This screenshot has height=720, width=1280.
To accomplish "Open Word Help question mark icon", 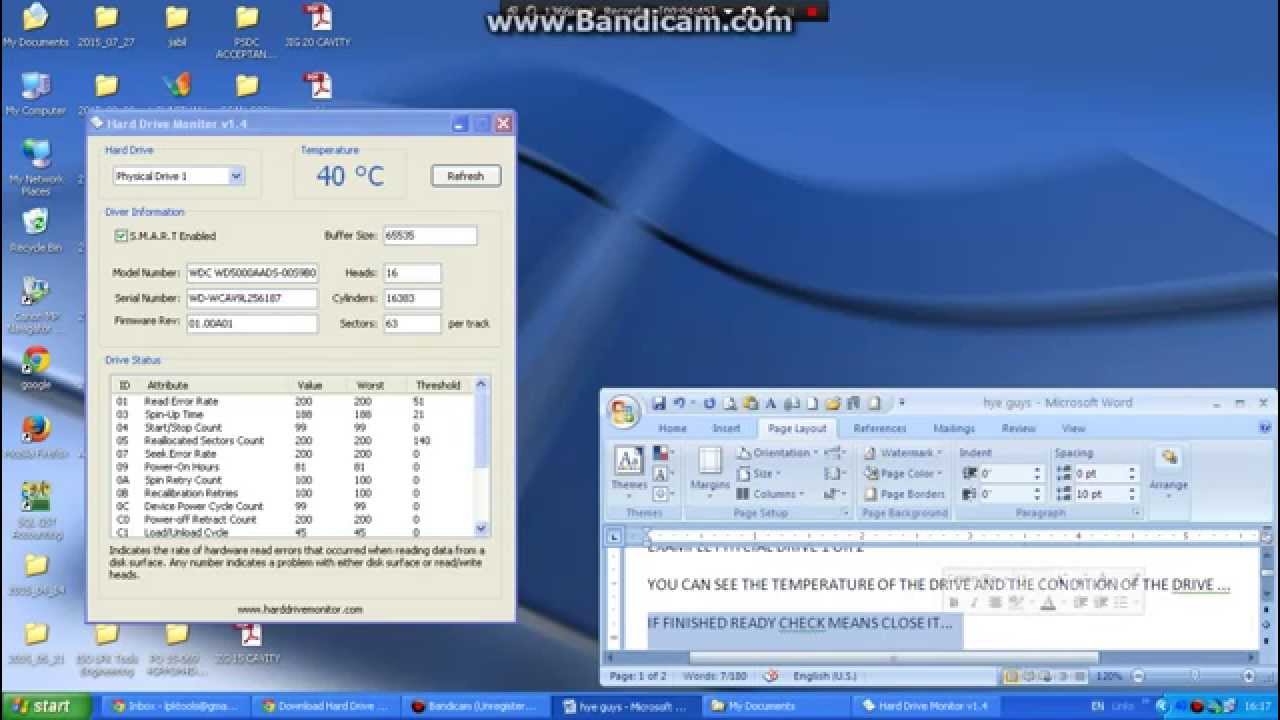I will click(1265, 428).
